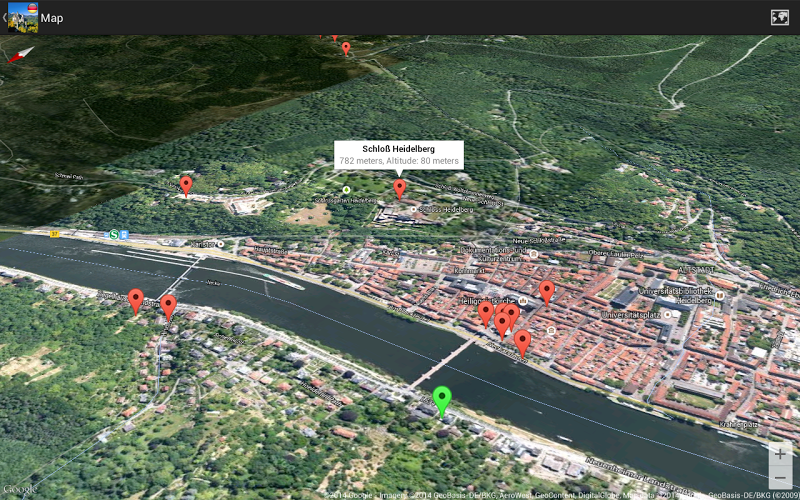Tap the round marker next to Universitätsplatz

667,315
